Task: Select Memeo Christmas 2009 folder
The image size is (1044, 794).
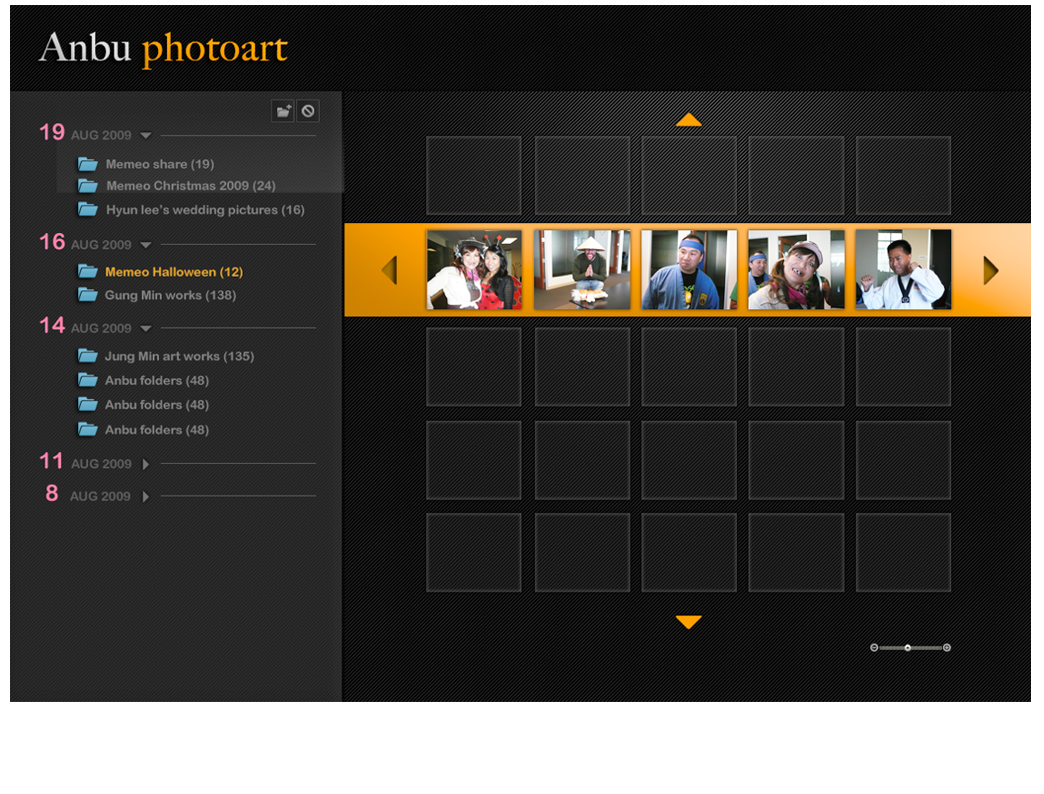Action: pyautogui.click(x=190, y=186)
